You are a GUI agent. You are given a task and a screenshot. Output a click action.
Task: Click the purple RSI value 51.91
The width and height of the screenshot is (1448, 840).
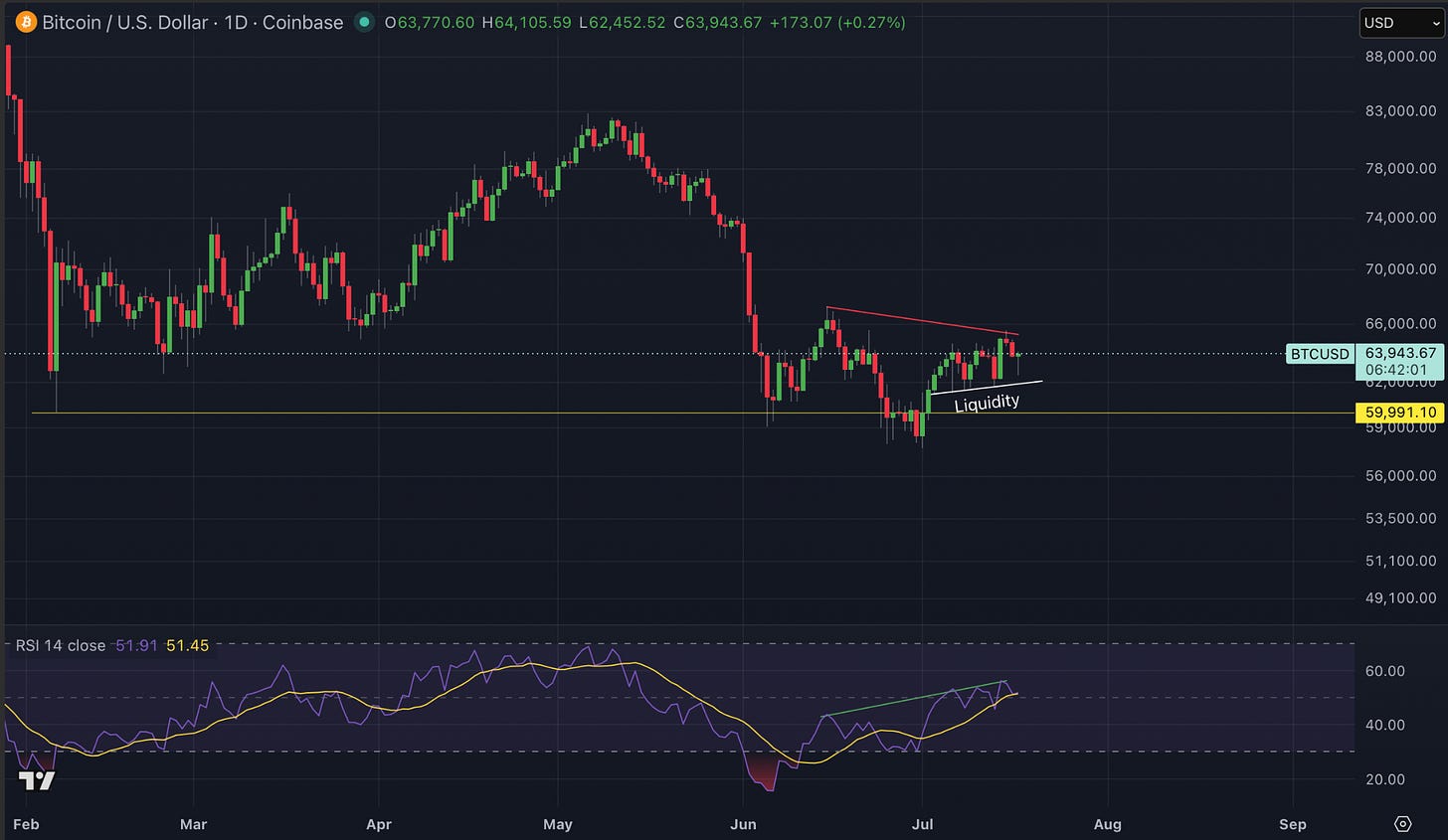point(136,645)
